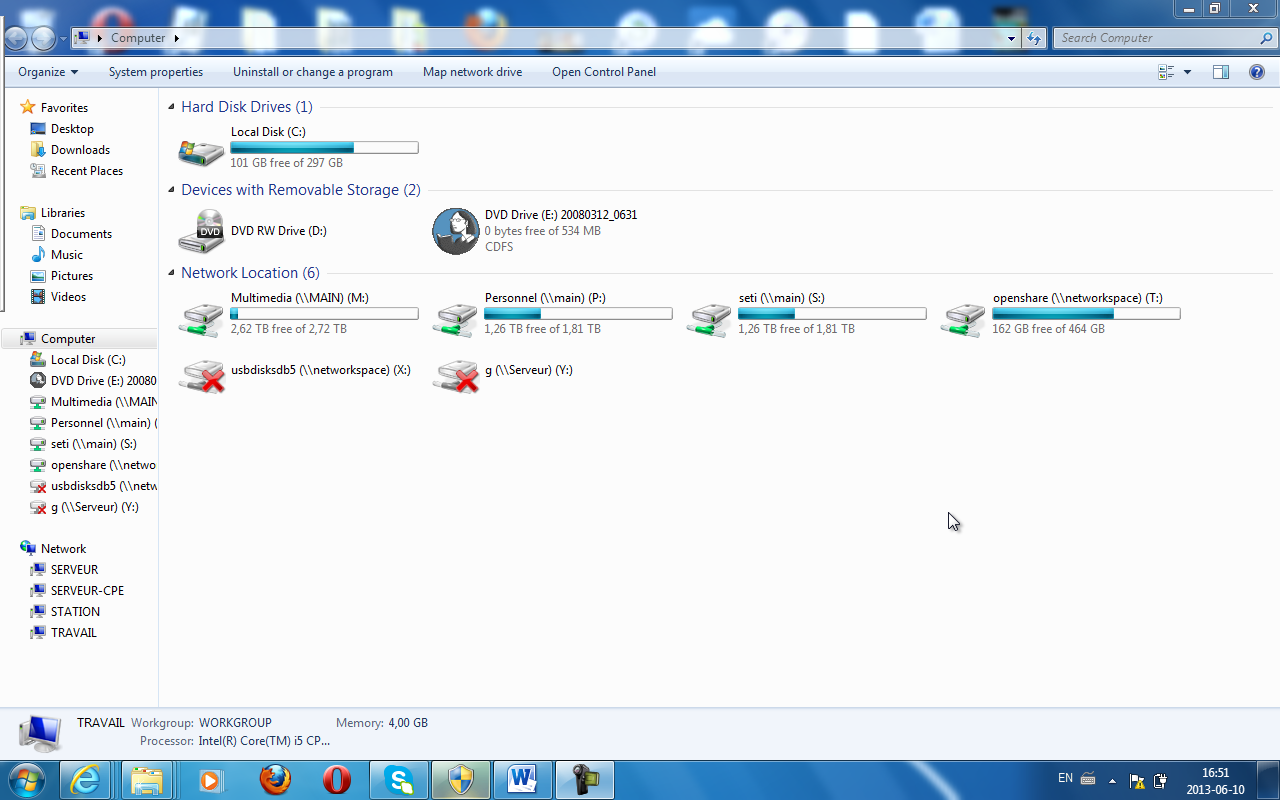Launch Firefox from the taskbar
The width and height of the screenshot is (1280, 800).
[275, 779]
